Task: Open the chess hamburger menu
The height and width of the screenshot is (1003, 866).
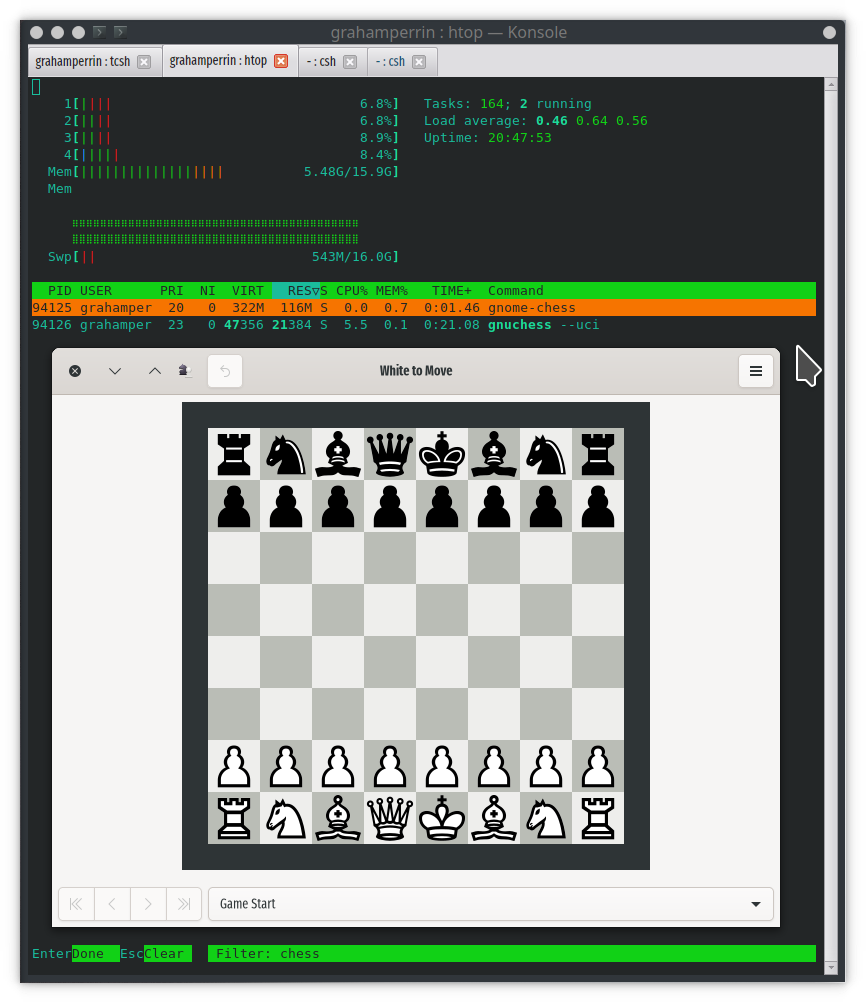Action: coord(756,371)
